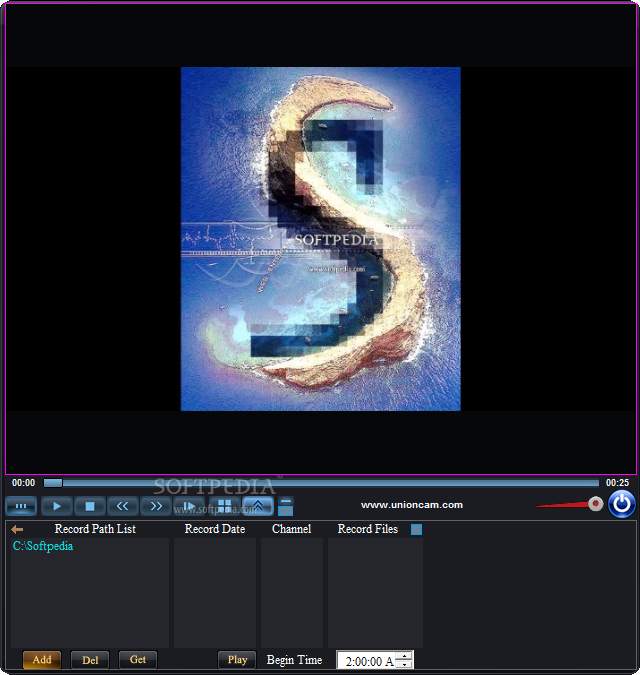The image size is (640, 675).
Task: Step forward one frame button
Action: pos(189,506)
